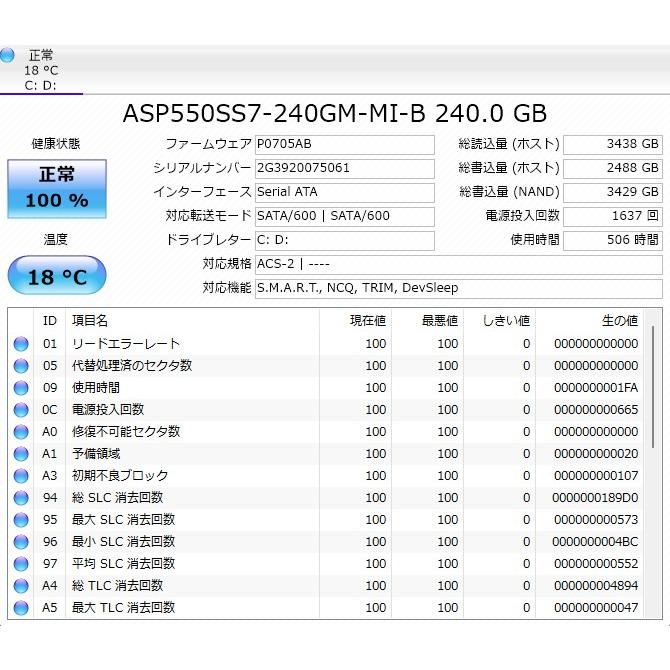Image resolution: width=670 pixels, height=670 pixels.
Task: Select the 代替処理済のセクタ数 attribute name
Action: click(x=132, y=365)
